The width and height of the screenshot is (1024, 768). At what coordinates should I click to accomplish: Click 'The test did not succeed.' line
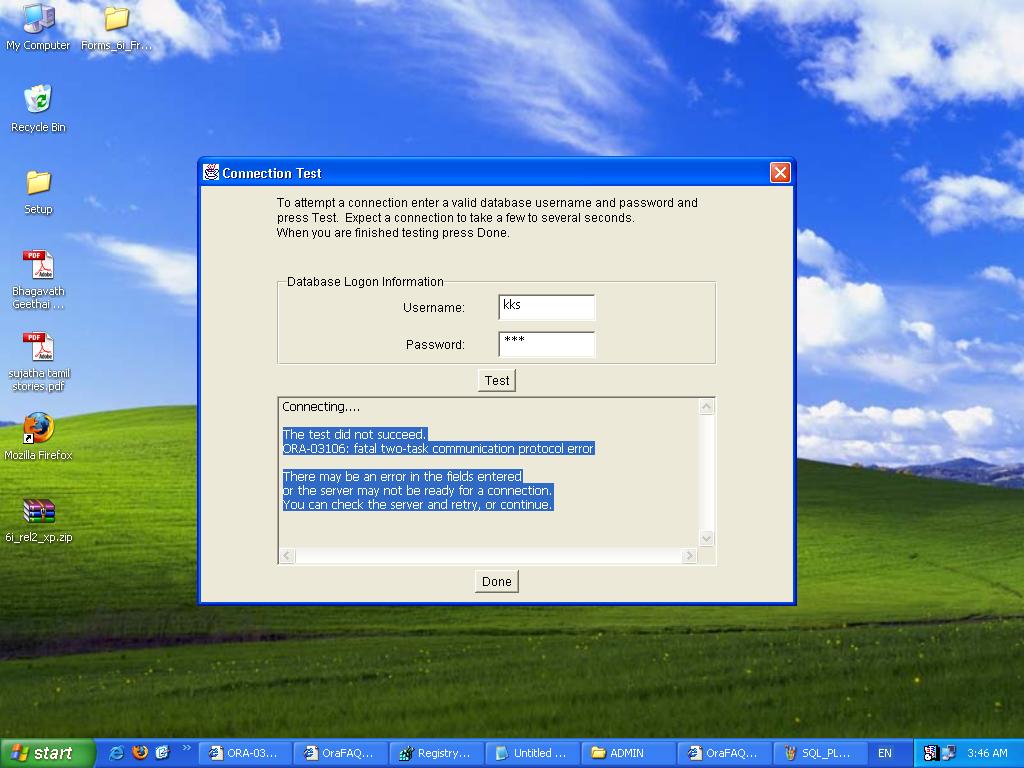pos(355,434)
